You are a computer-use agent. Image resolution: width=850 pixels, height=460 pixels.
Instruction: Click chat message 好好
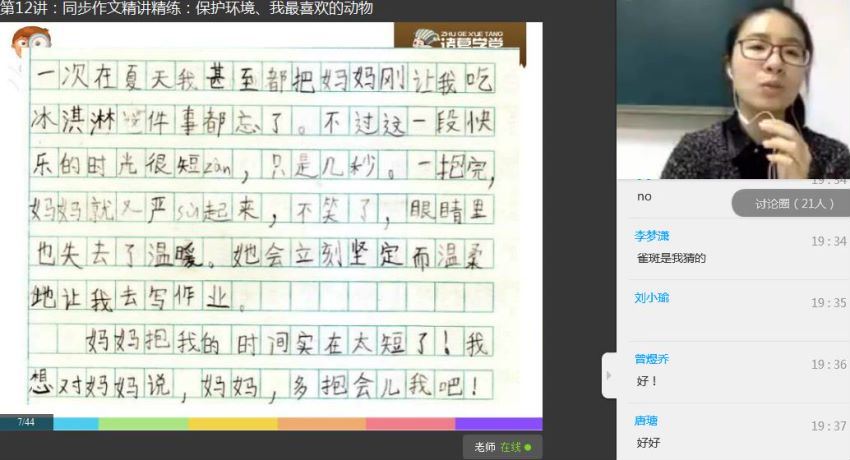pos(648,443)
